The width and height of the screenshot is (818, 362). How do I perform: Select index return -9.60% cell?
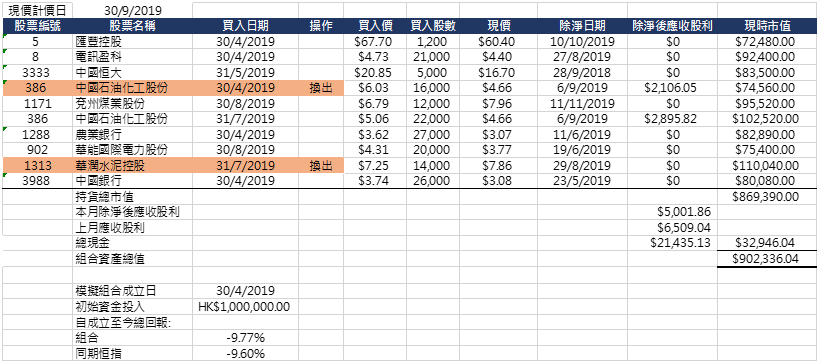pyautogui.click(x=245, y=353)
